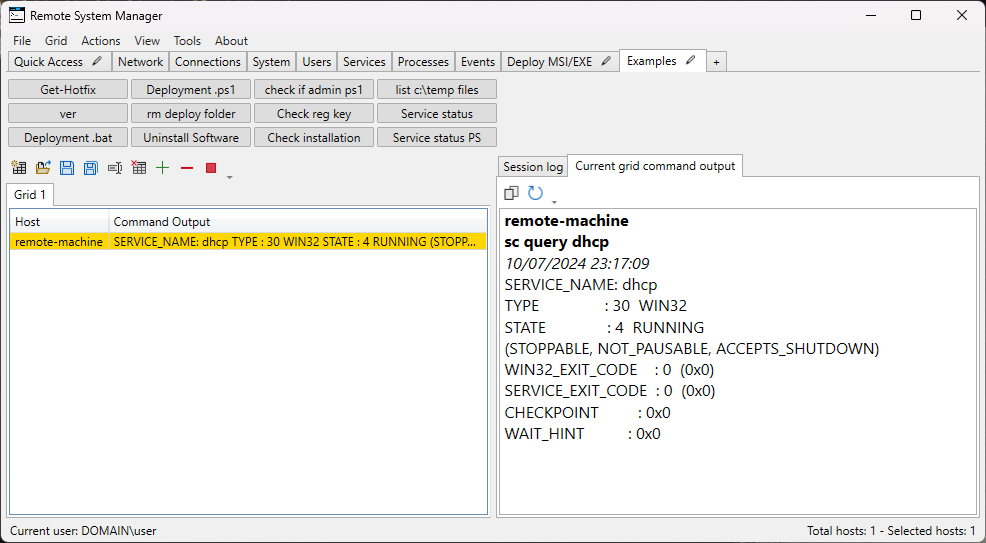Click the ver button
Image resolution: width=986 pixels, height=543 pixels.
point(68,114)
